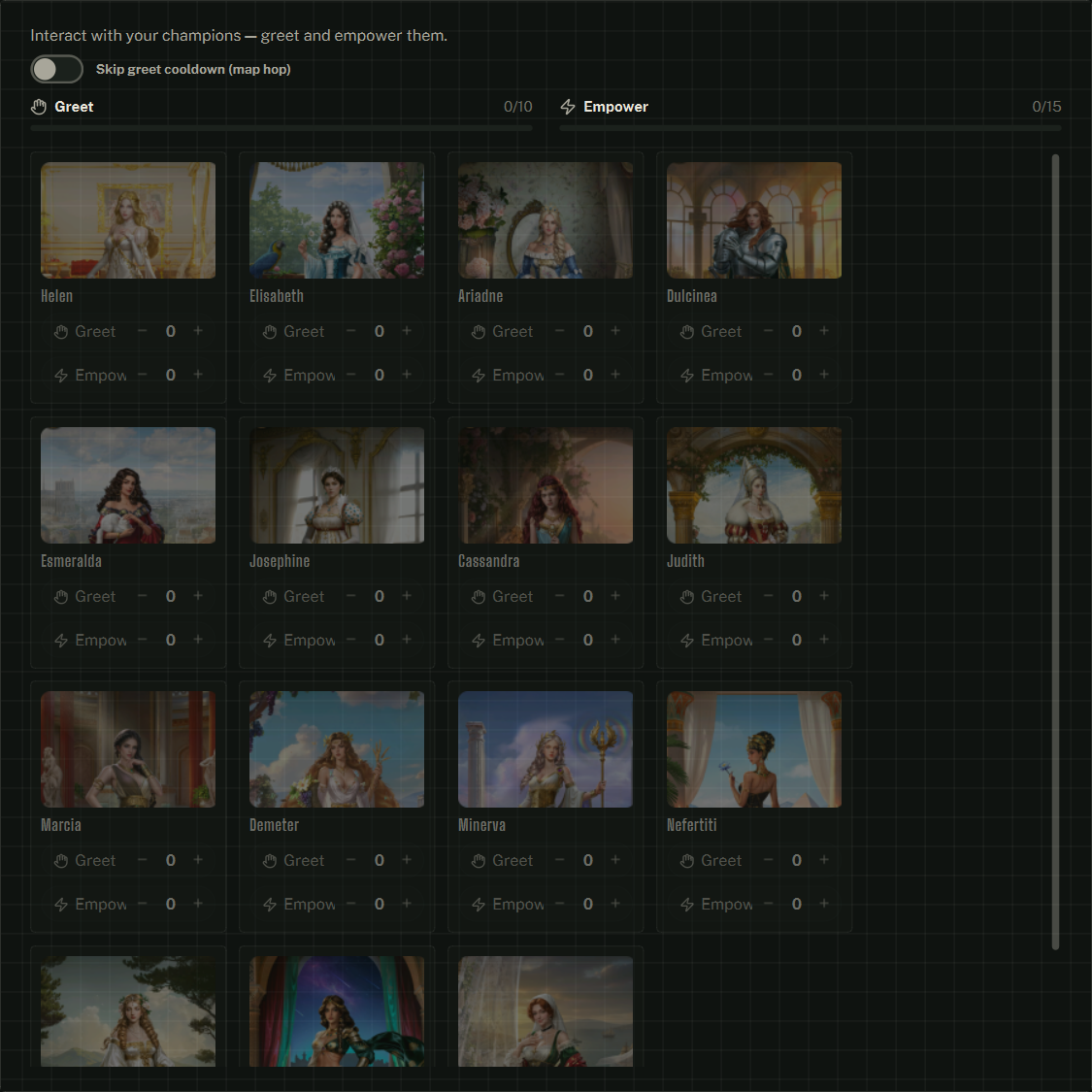Increase Helen's Empower count
1092x1092 pixels.
point(198,375)
